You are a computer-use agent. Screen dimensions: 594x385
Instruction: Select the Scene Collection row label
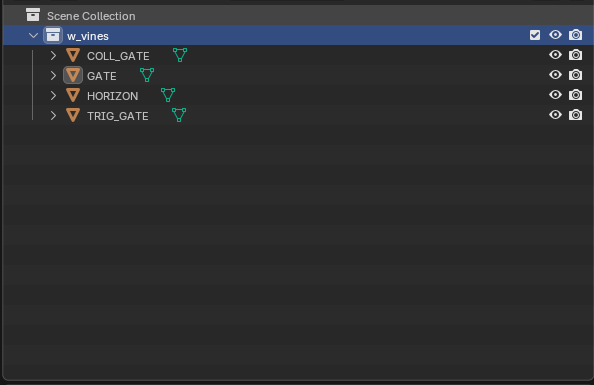coord(91,16)
